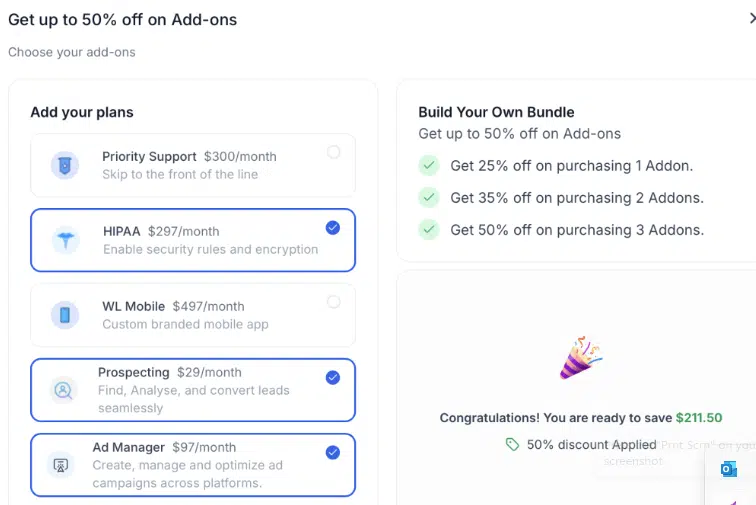Click the $211.50 savings amount
Viewport: 756px width, 505px height.
pyautogui.click(x=698, y=418)
